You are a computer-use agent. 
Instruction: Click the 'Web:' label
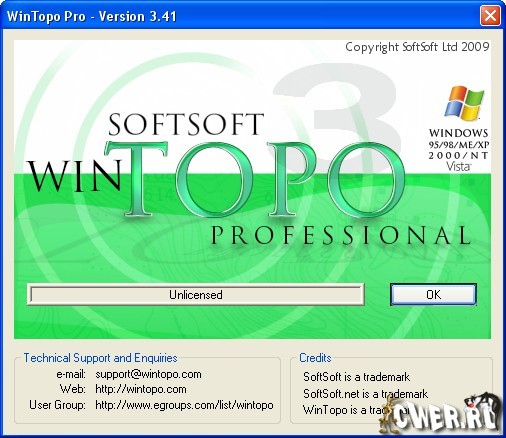73,389
